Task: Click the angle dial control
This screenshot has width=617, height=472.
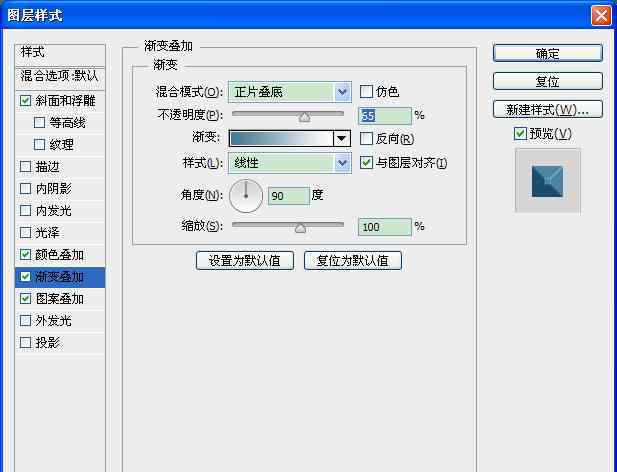Action: pyautogui.click(x=246, y=195)
